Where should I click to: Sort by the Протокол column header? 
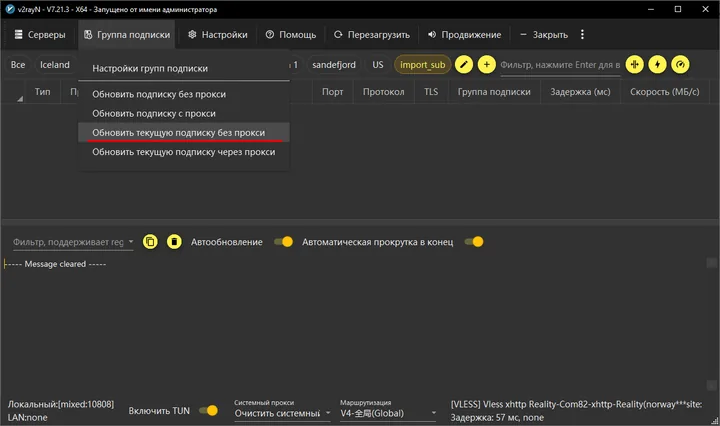click(x=383, y=92)
